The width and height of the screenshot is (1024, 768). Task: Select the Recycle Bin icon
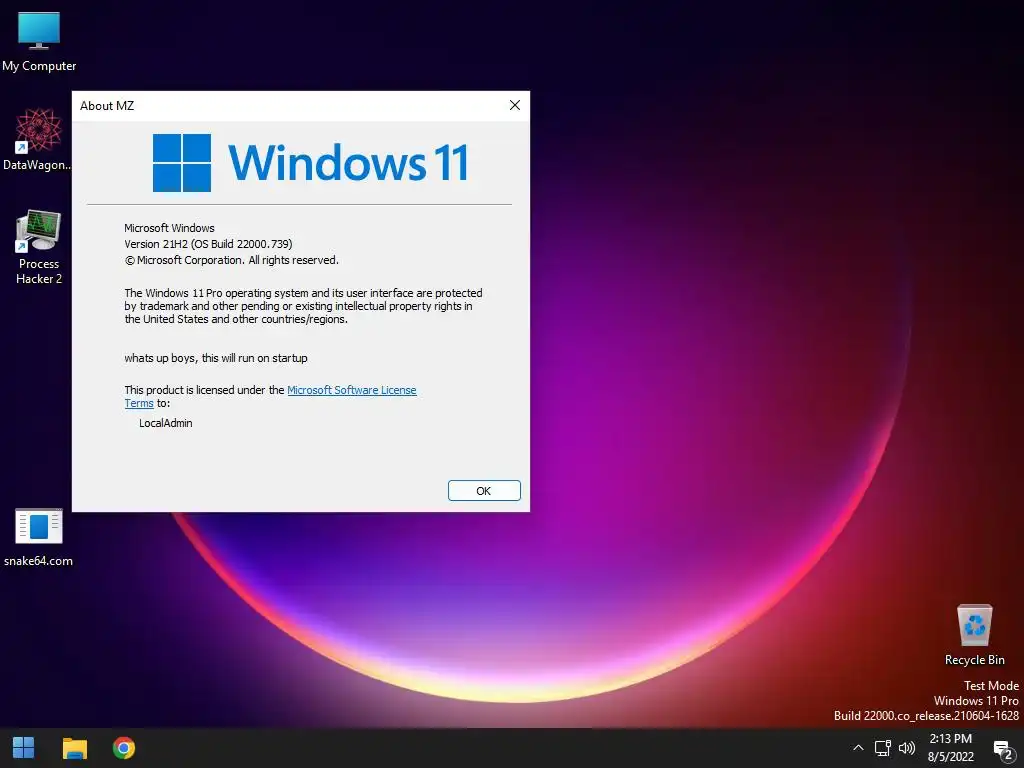[974, 635]
